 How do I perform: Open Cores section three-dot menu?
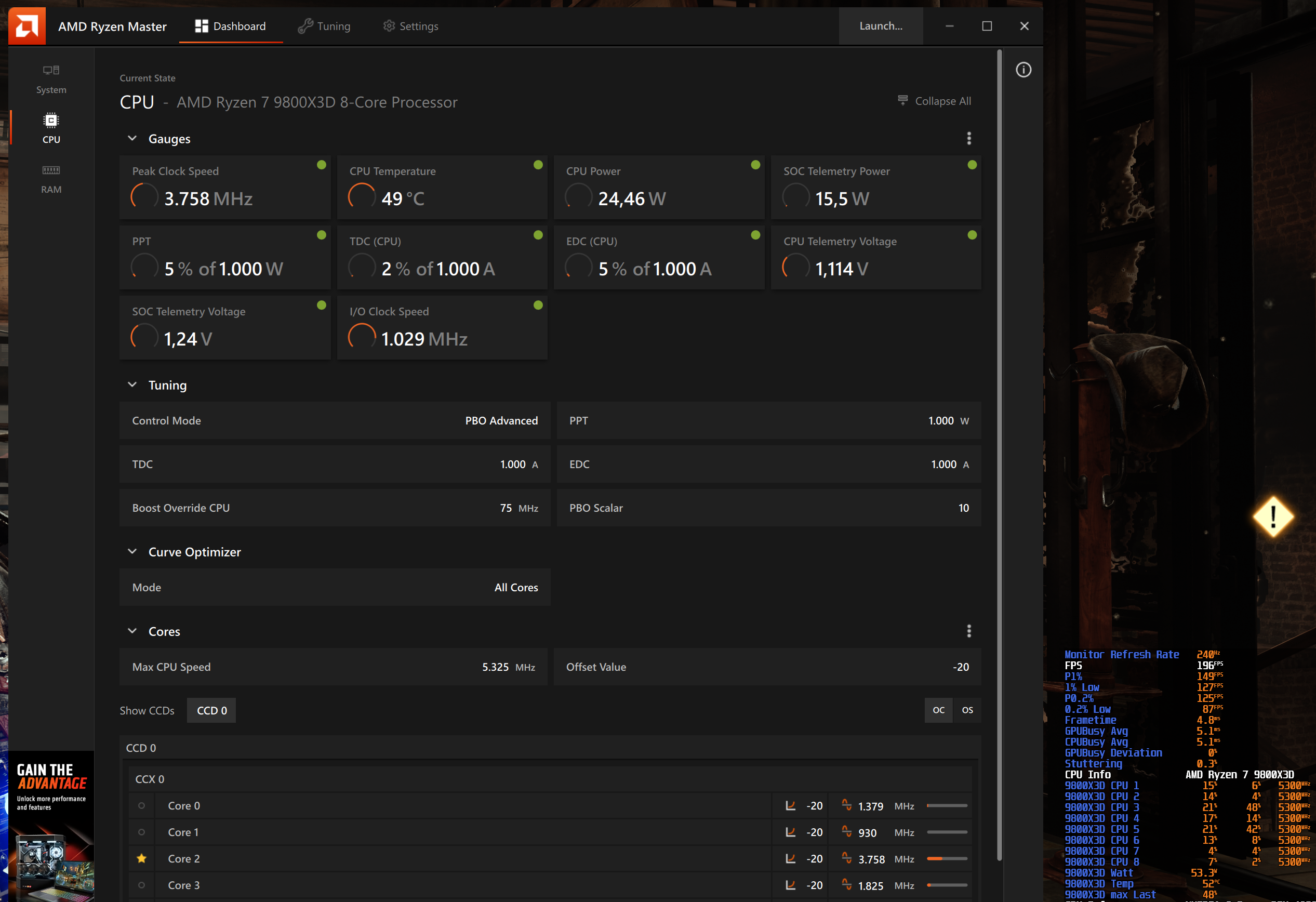tap(968, 631)
